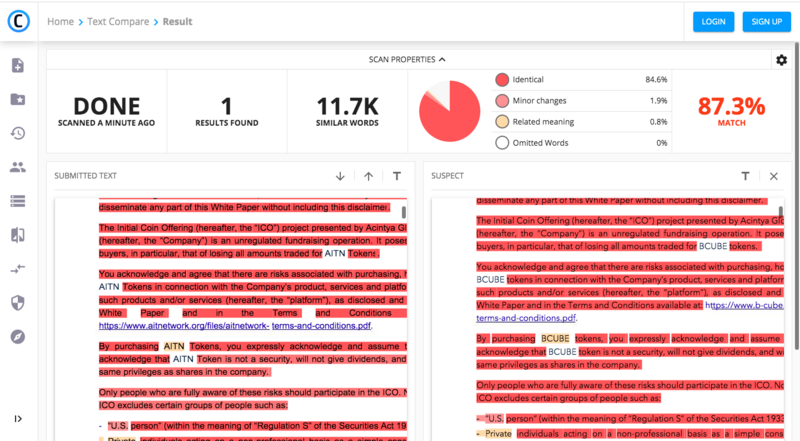
Task: Toggle text view in Submitted Text panel
Action: coord(396,176)
